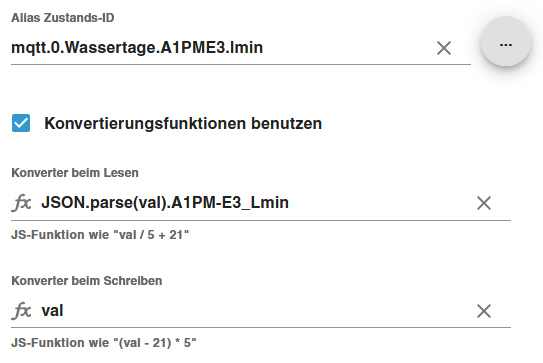The height and width of the screenshot is (363, 543).
Task: Click the val text in write converter
Action: (52, 311)
